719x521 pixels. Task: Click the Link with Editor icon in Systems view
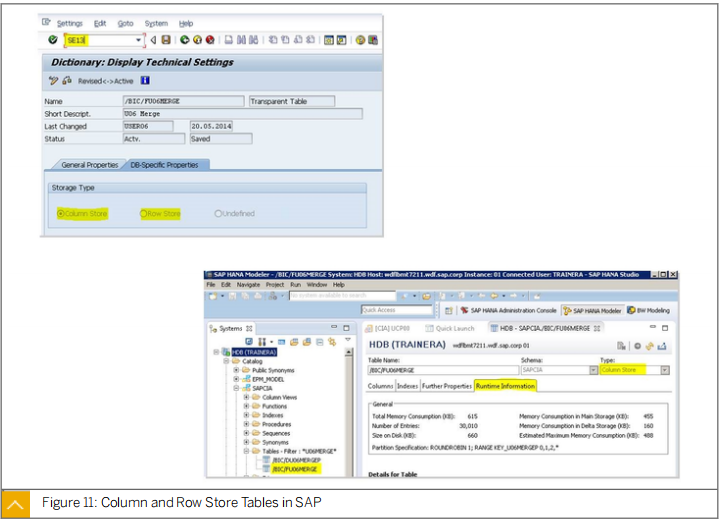coord(332,342)
